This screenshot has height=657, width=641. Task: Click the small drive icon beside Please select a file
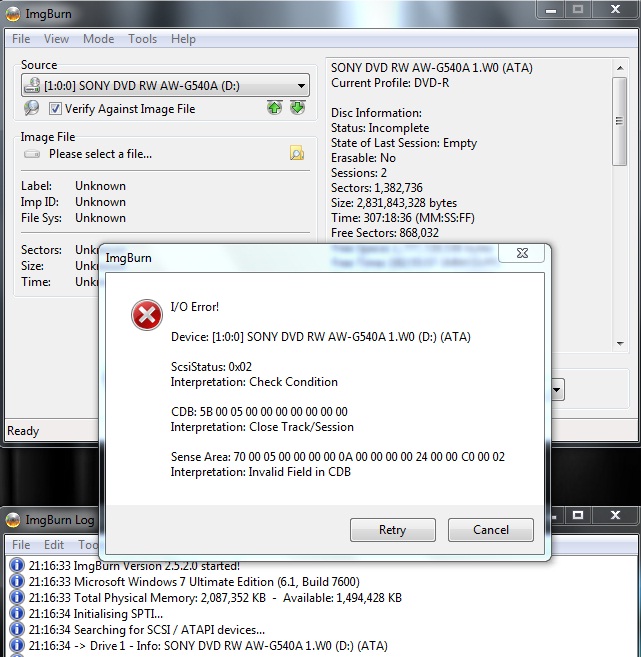32,154
